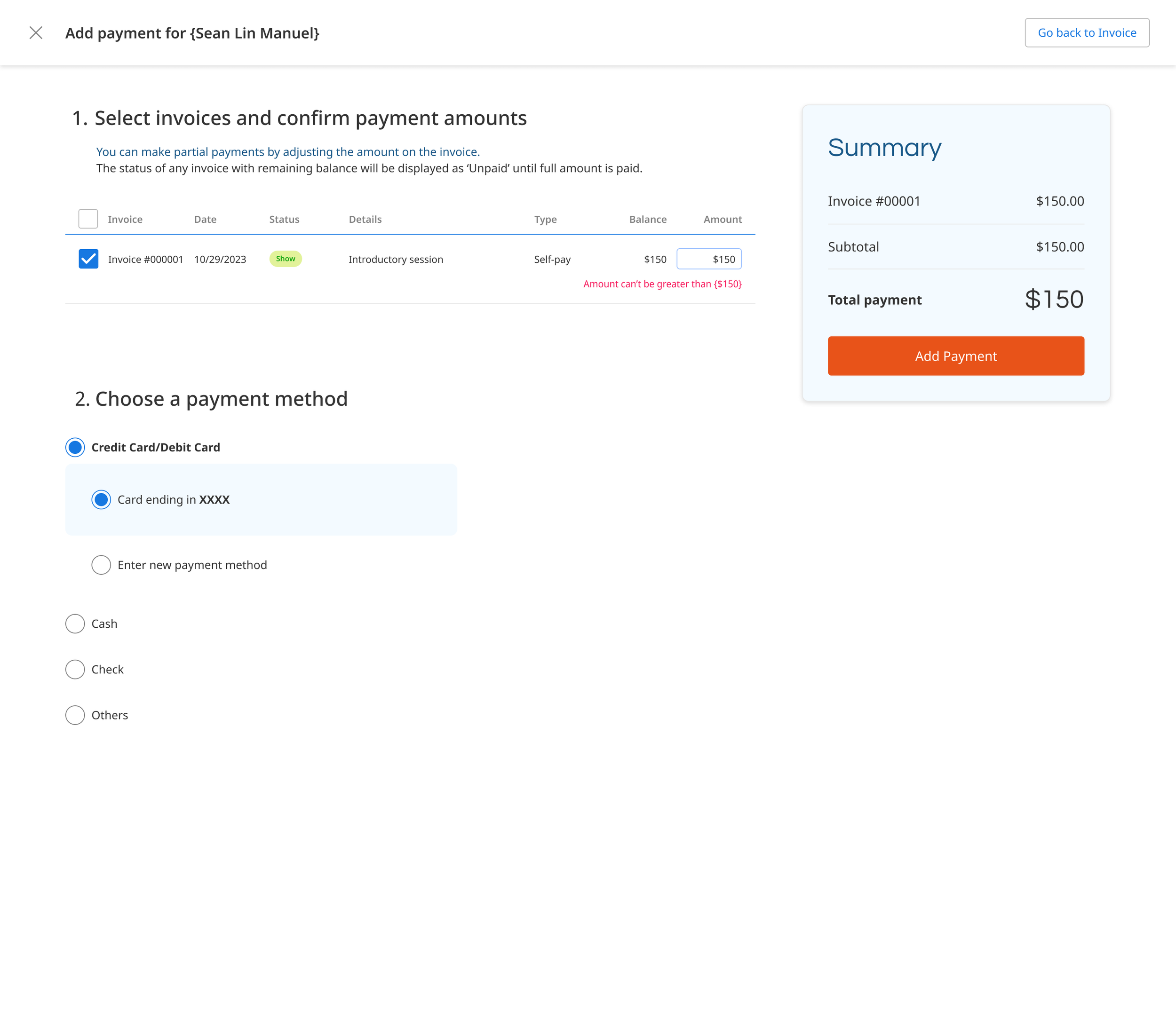This screenshot has width=1176, height=1027.
Task: Click the Invoice column header
Action: click(125, 220)
